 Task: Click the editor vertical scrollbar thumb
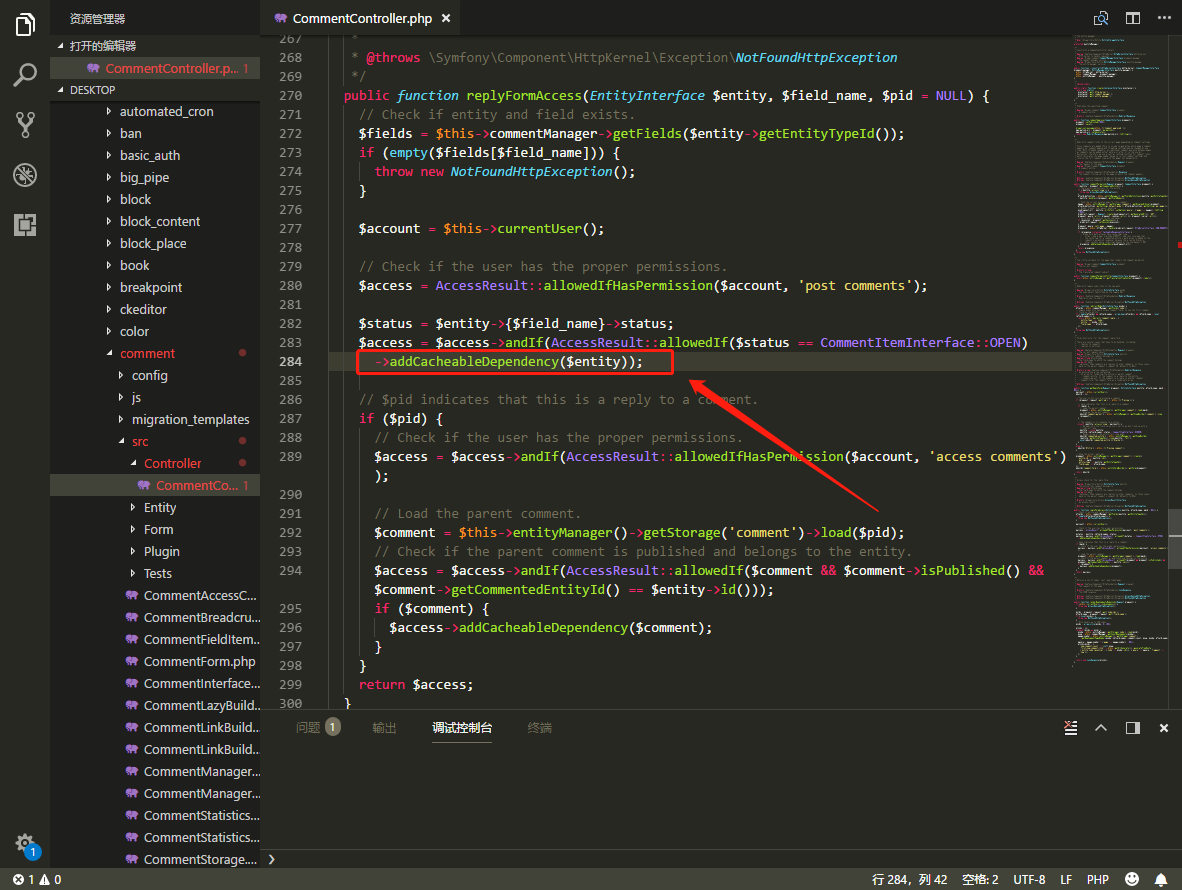1175,539
